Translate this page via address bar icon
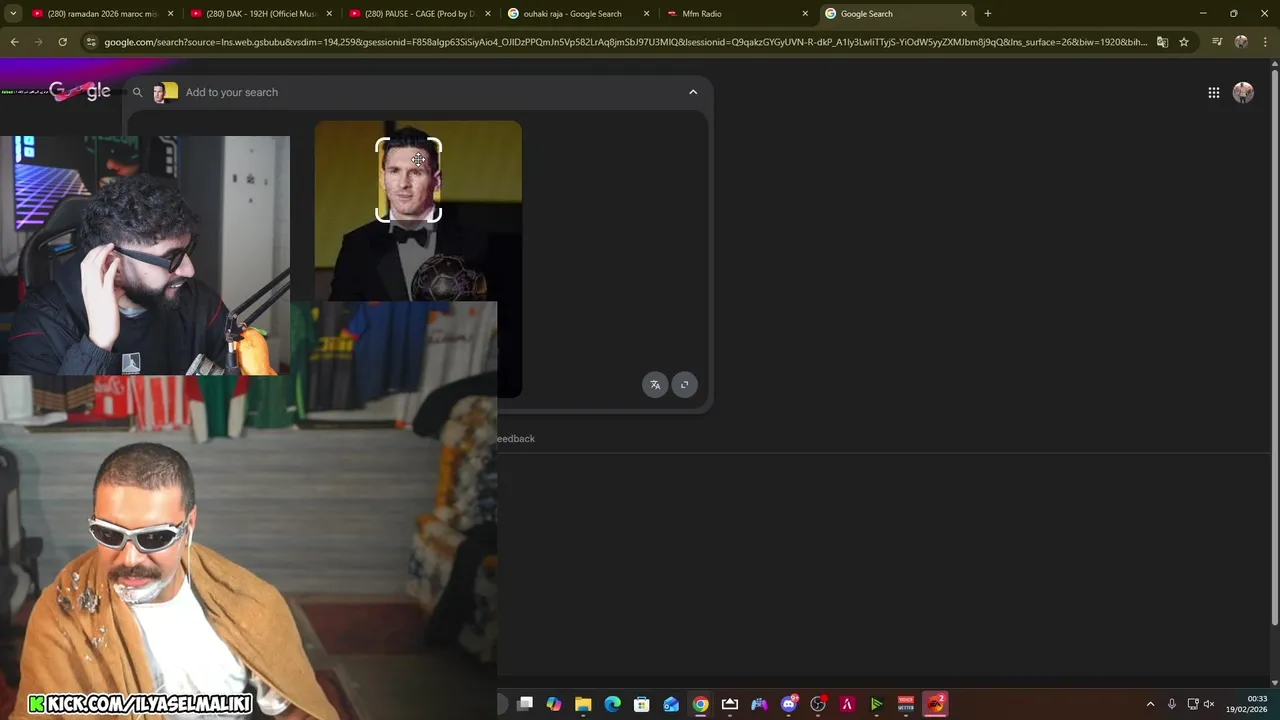 pos(1162,42)
